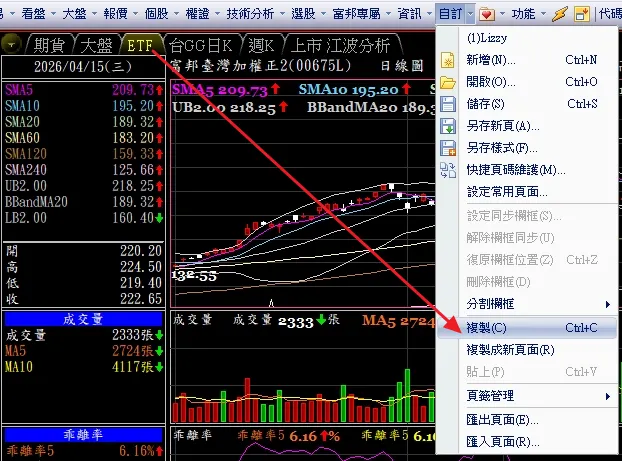Click the 新增(N) new page icon

(448, 60)
